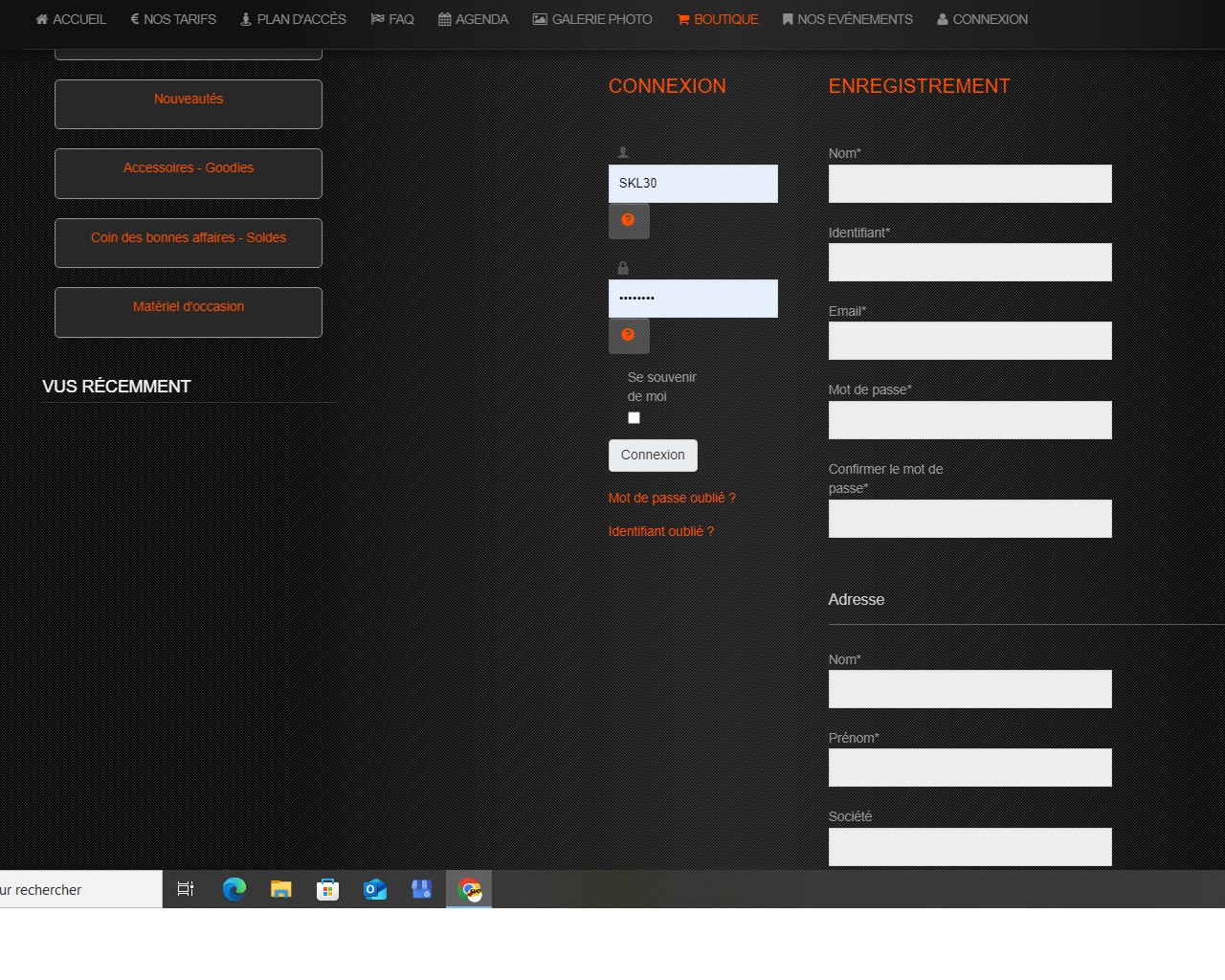Follow the Mot de passe oublié link
This screenshot has width=1225, height=980.
click(x=672, y=498)
